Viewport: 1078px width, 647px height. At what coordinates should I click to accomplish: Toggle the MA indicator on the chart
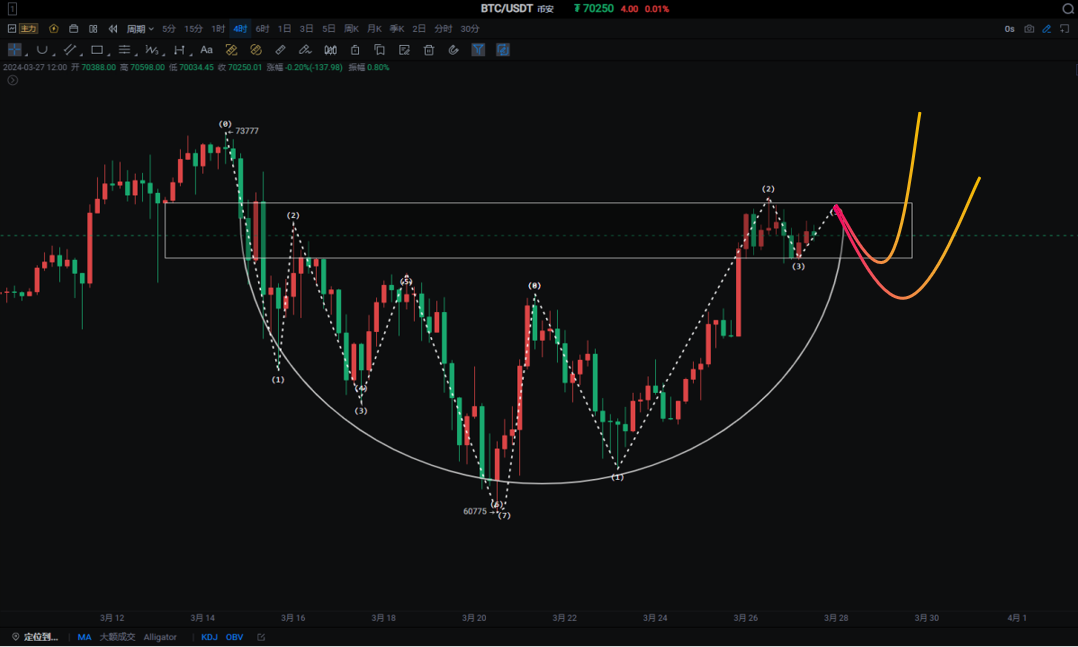pos(84,637)
